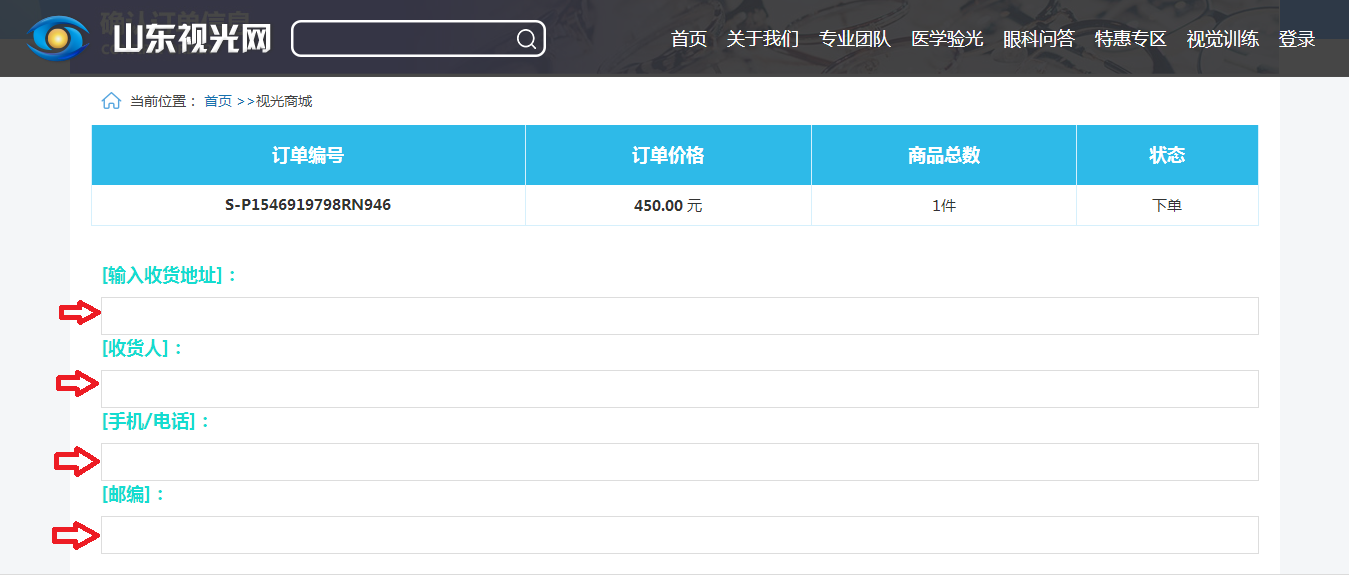Viewport: 1349px width, 575px height.
Task: Click the red arrow beside address field
Action: [80, 314]
